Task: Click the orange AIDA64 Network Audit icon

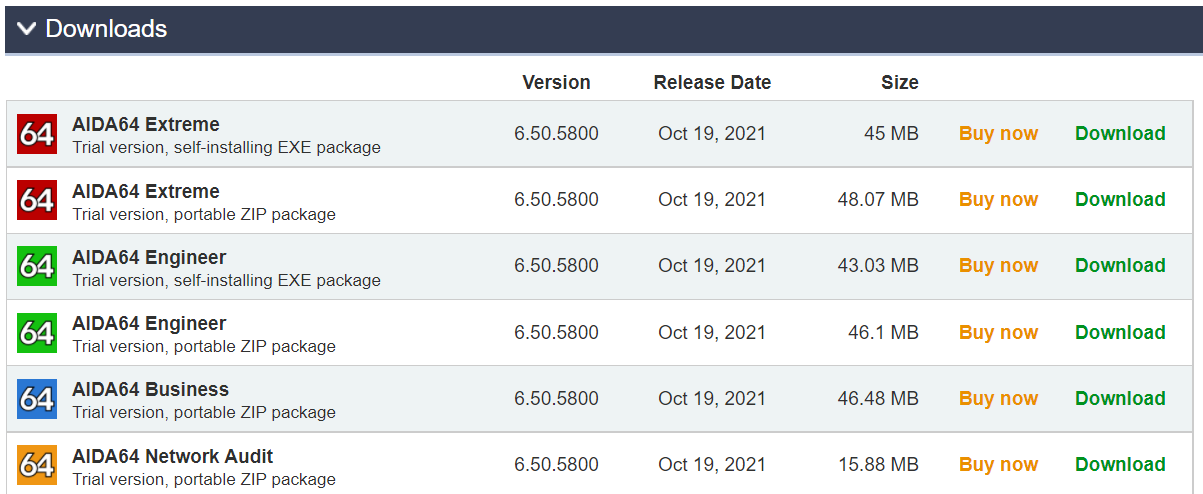Action: (x=37, y=465)
